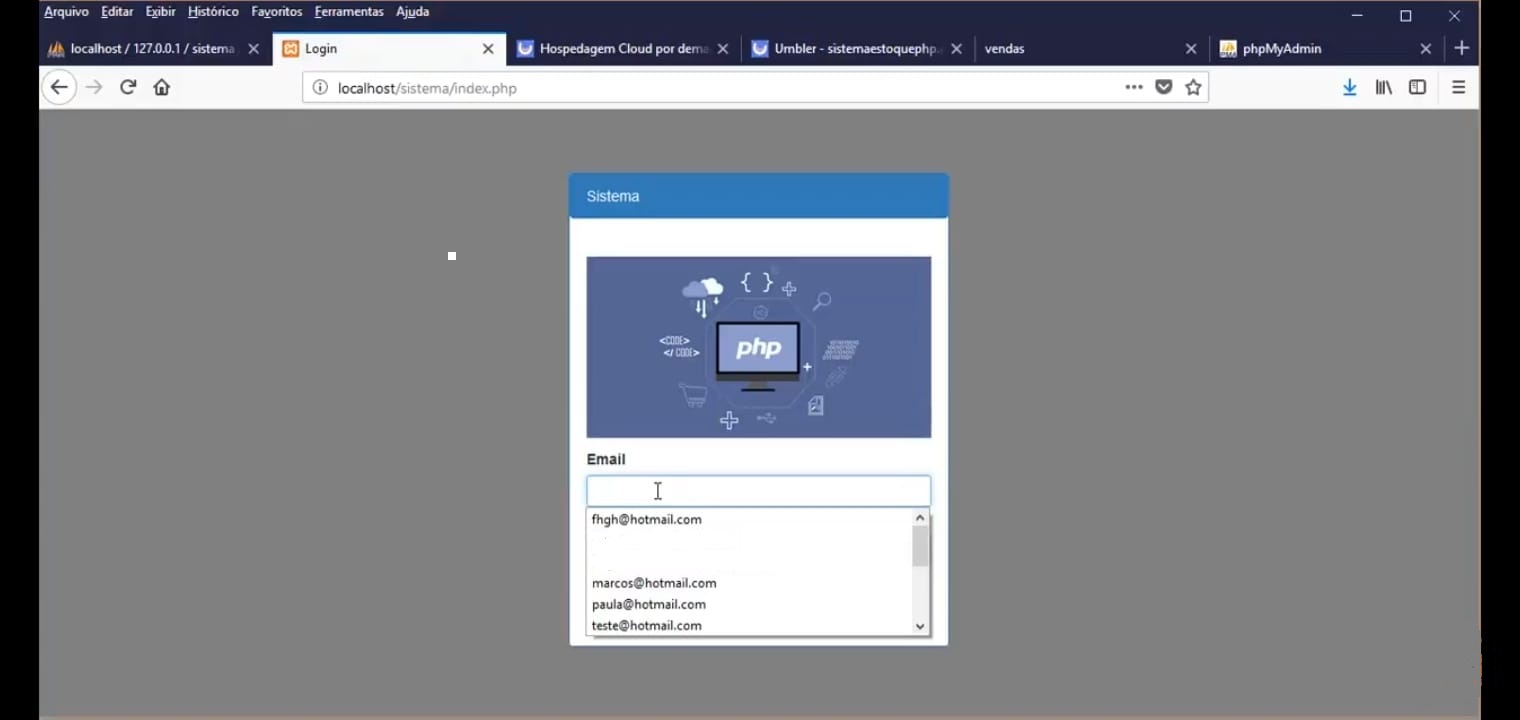The height and width of the screenshot is (720, 1520).
Task: Go back to the previous page
Action: point(59,87)
